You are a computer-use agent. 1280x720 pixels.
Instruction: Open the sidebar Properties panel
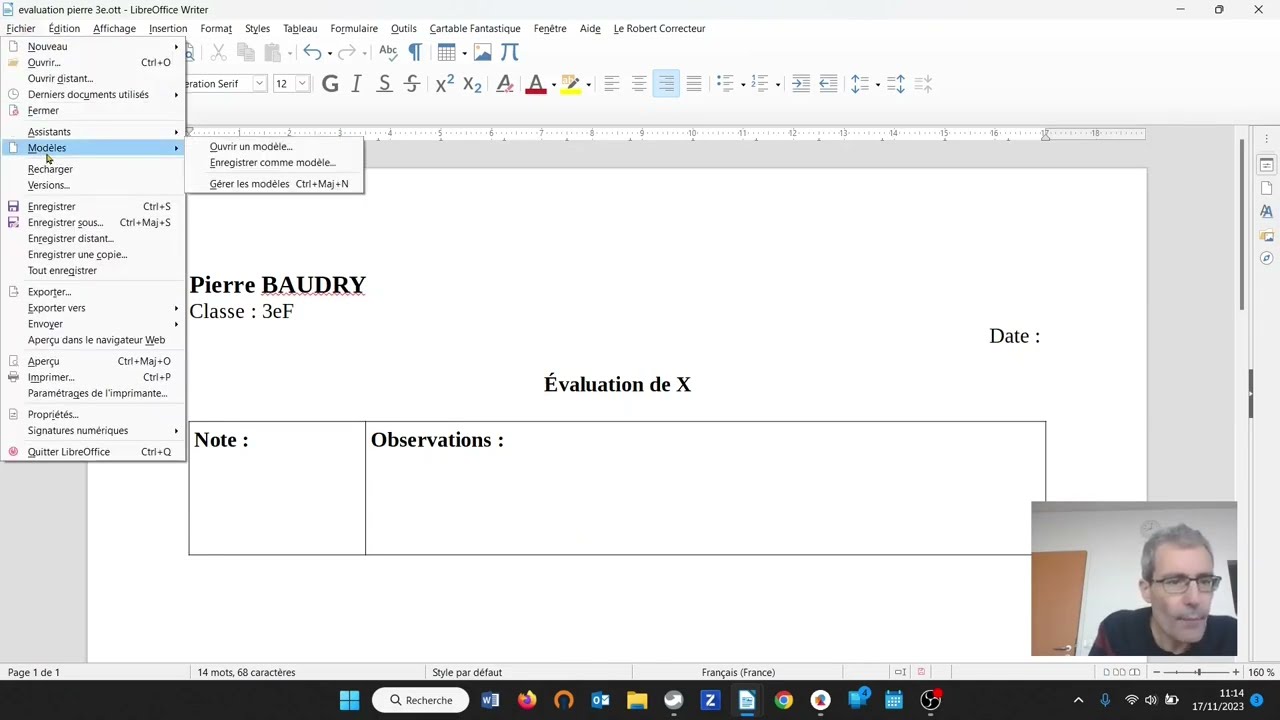click(x=1266, y=164)
